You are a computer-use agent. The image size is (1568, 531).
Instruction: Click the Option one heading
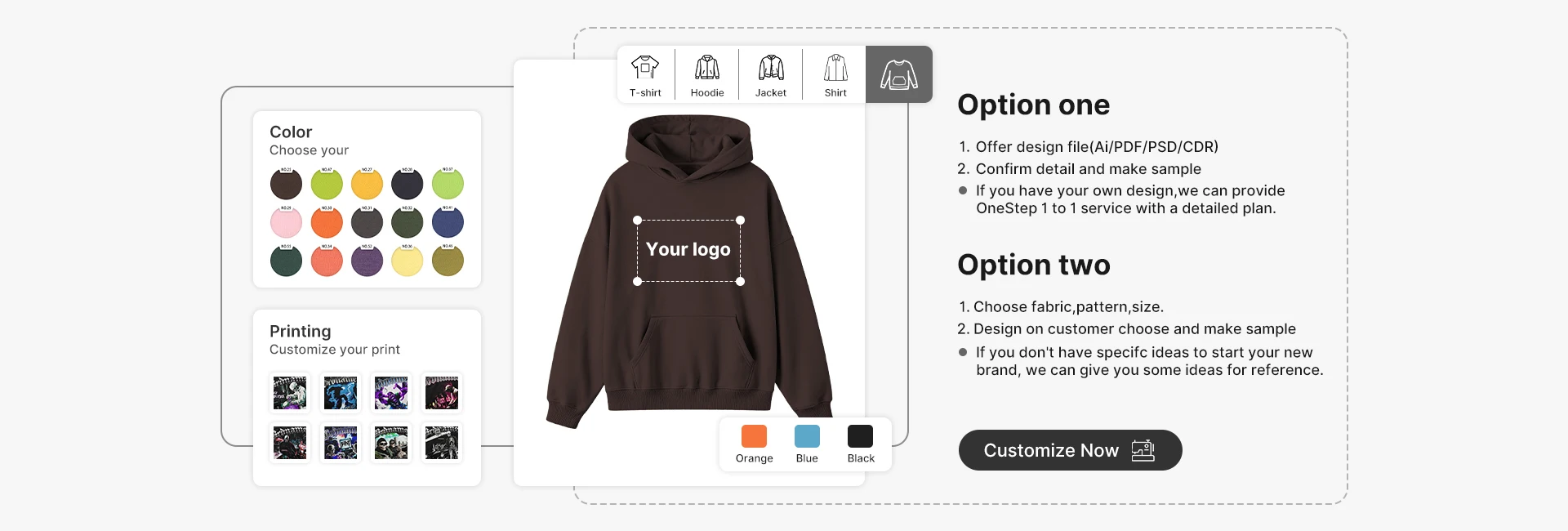(x=1033, y=105)
